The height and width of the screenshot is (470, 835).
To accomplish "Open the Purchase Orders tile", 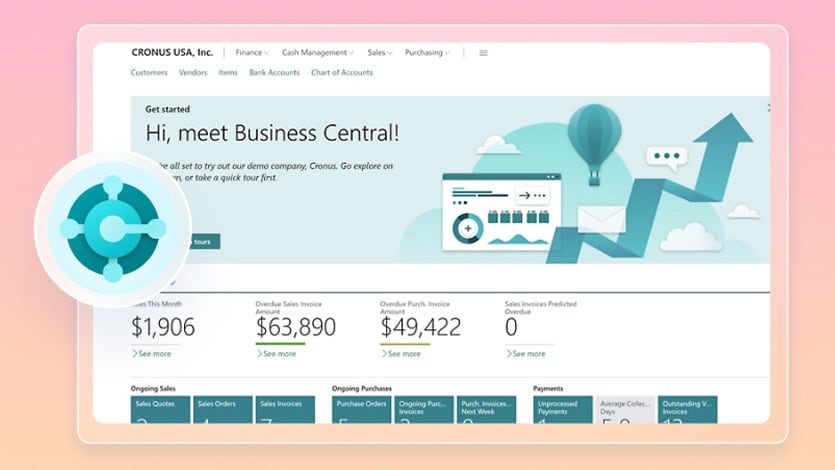I will pyautogui.click(x=362, y=409).
